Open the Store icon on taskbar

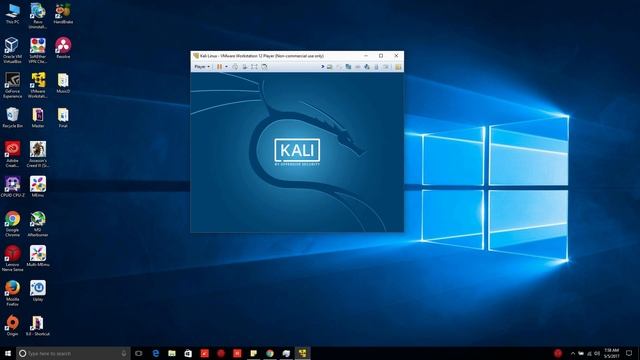point(188,353)
